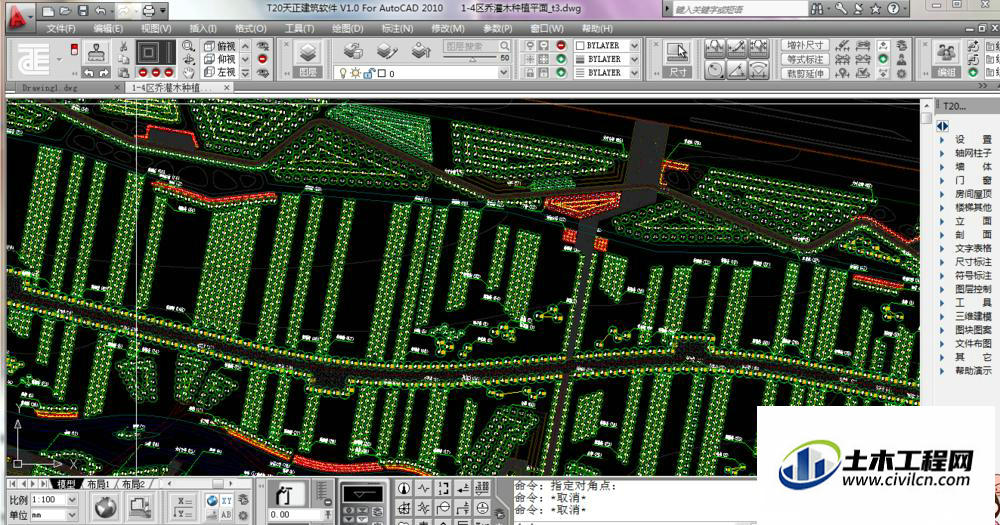1000x525 pixels.
Task: Choose 左视 left view
Action: pos(219,72)
